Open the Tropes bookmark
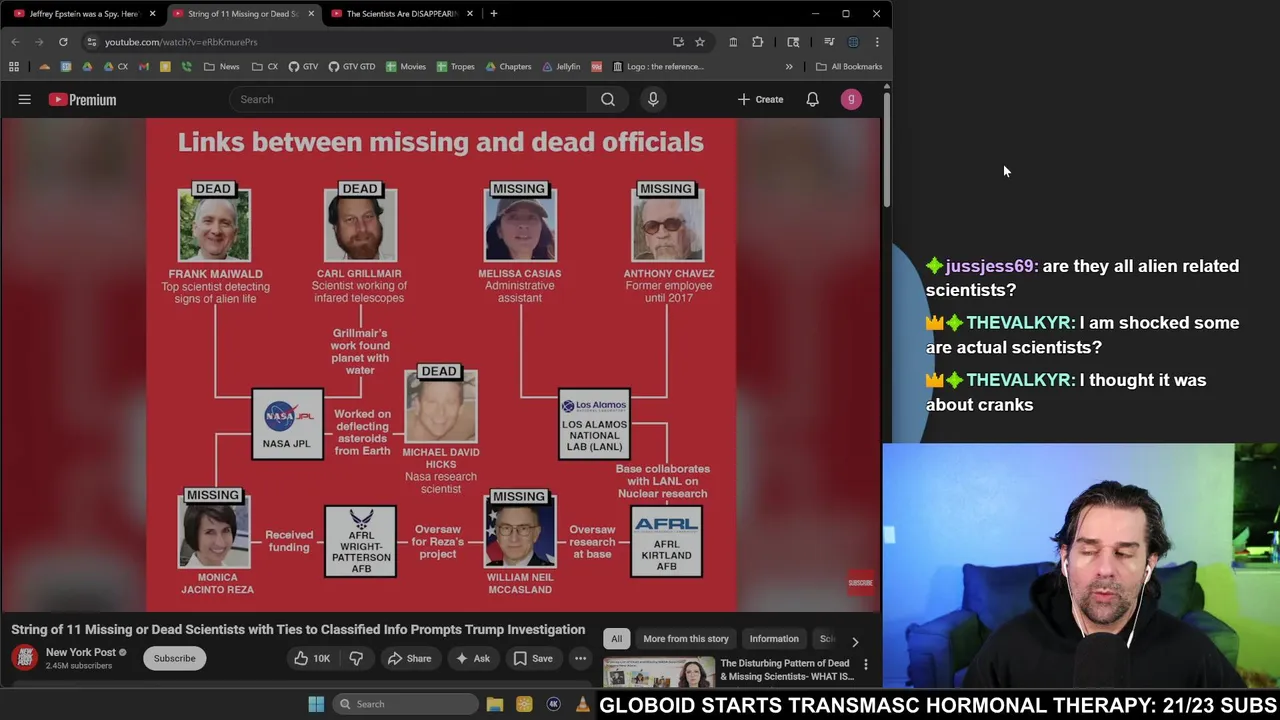The height and width of the screenshot is (720, 1280). (x=455, y=67)
